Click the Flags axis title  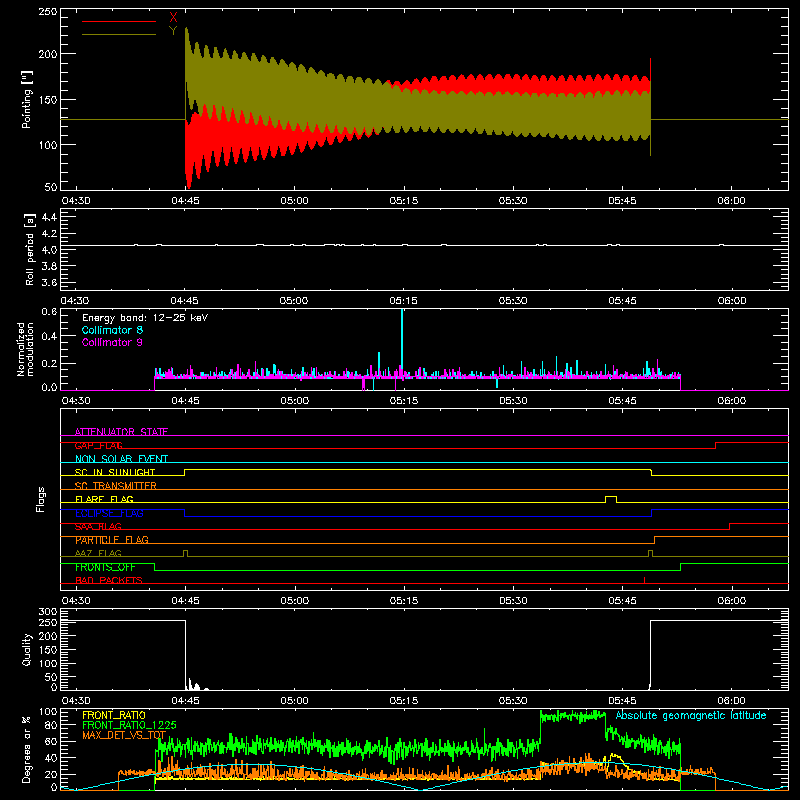pyautogui.click(x=40, y=499)
